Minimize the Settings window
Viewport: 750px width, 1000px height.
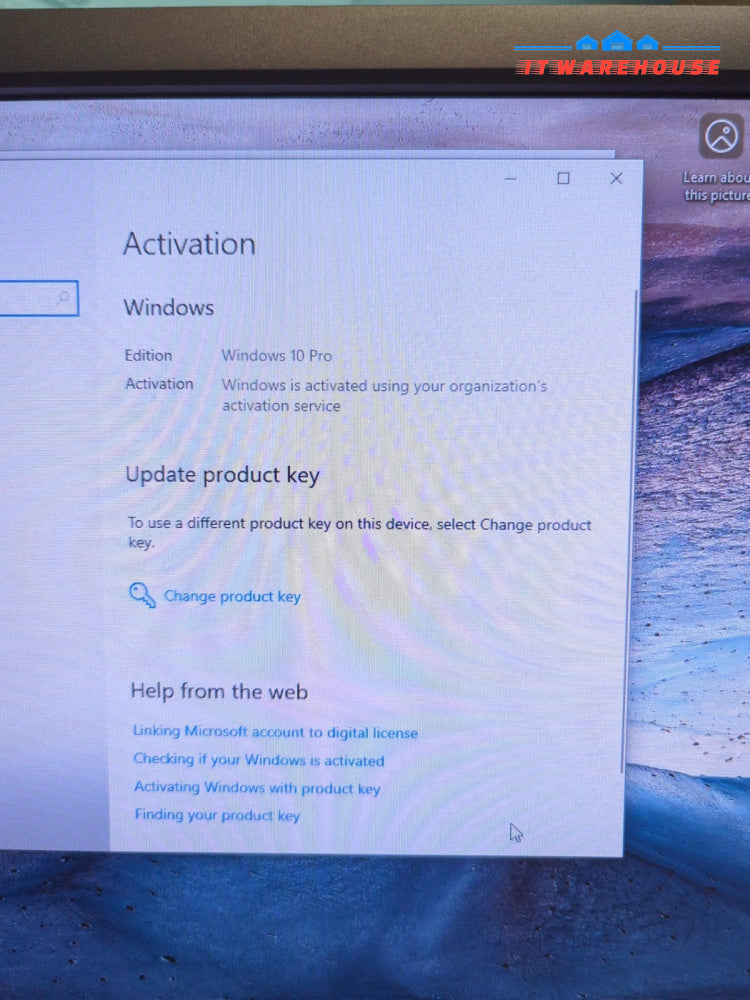[510, 179]
